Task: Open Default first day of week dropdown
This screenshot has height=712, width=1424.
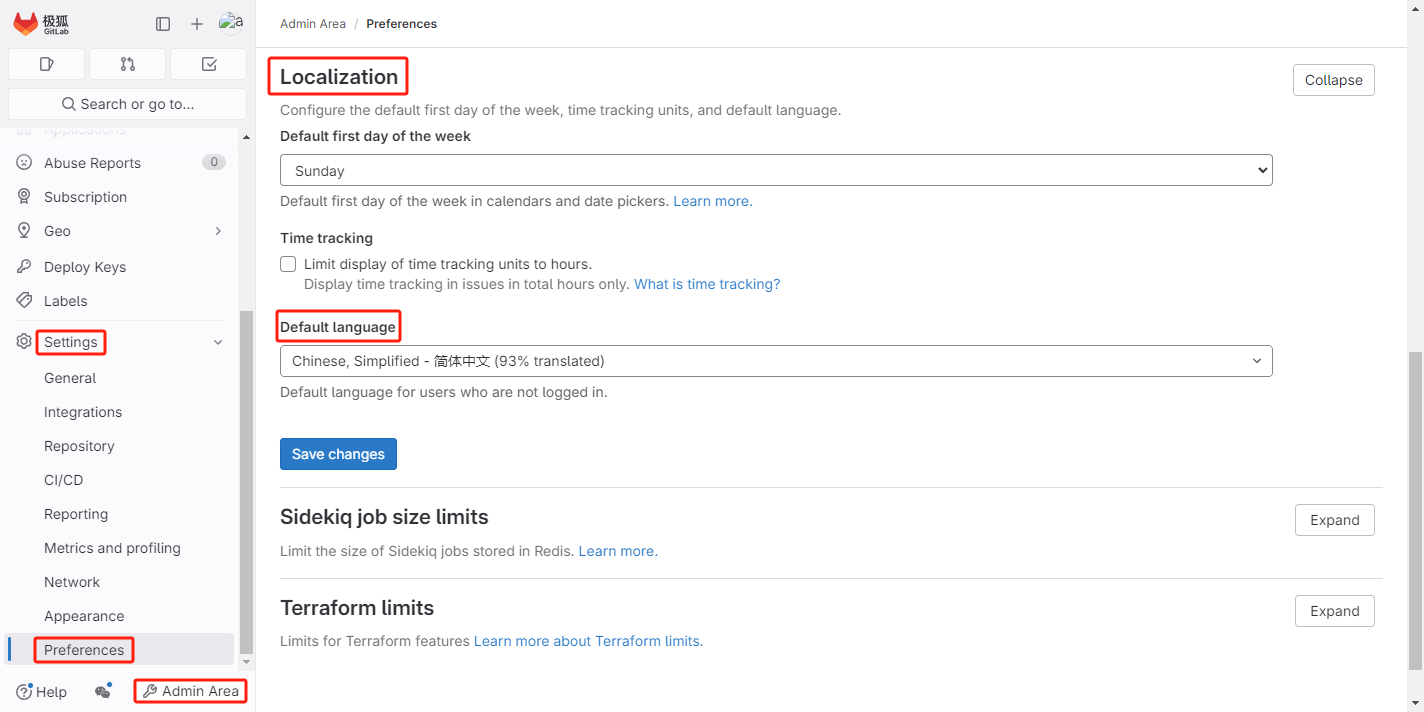Action: coord(775,171)
